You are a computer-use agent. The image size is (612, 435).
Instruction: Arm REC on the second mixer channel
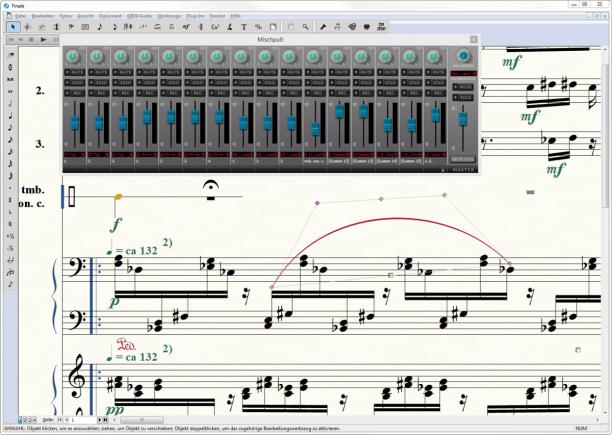point(99,93)
